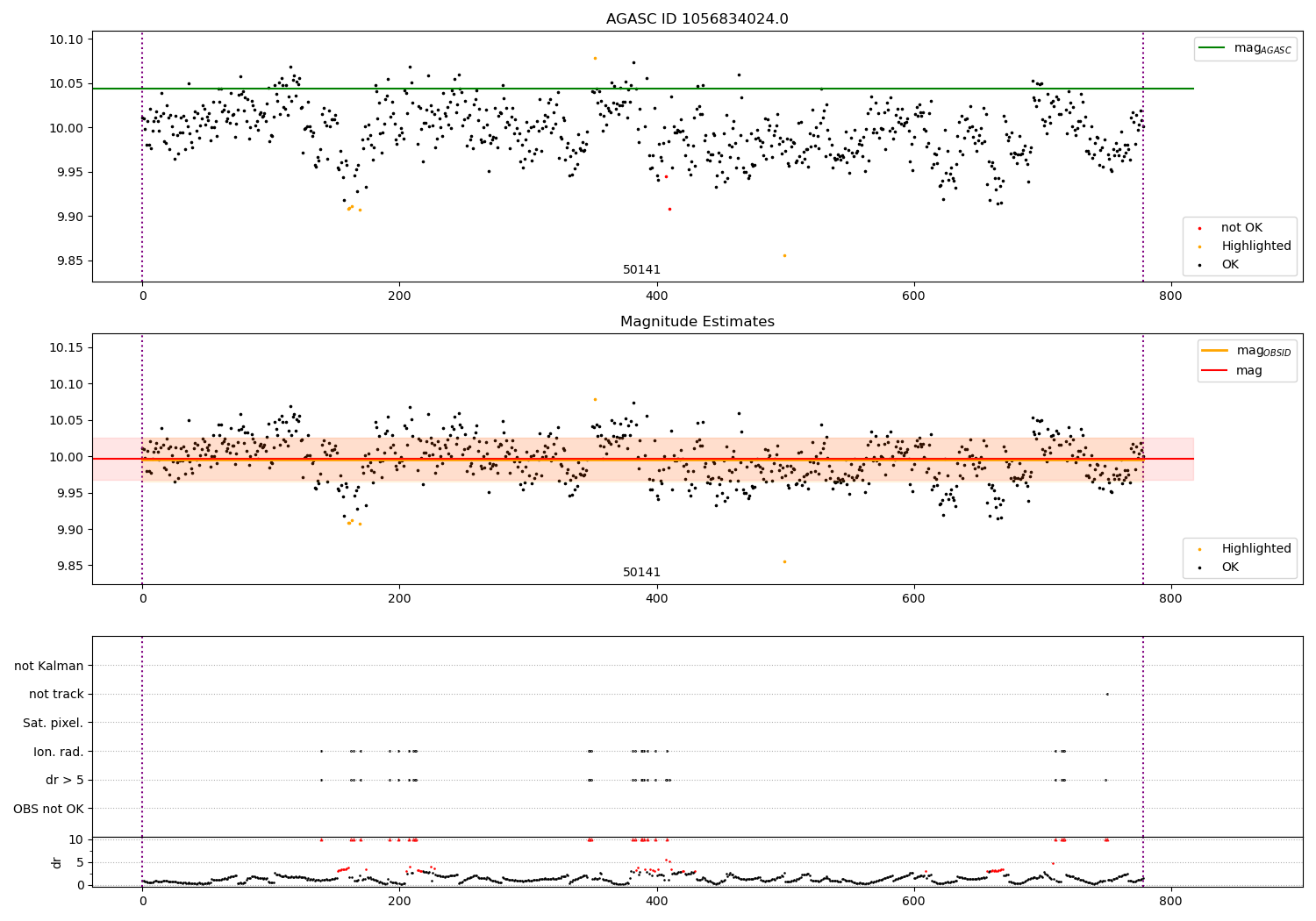Click the mag OBSID legend entry
The image size is (1316, 921).
(1245, 351)
